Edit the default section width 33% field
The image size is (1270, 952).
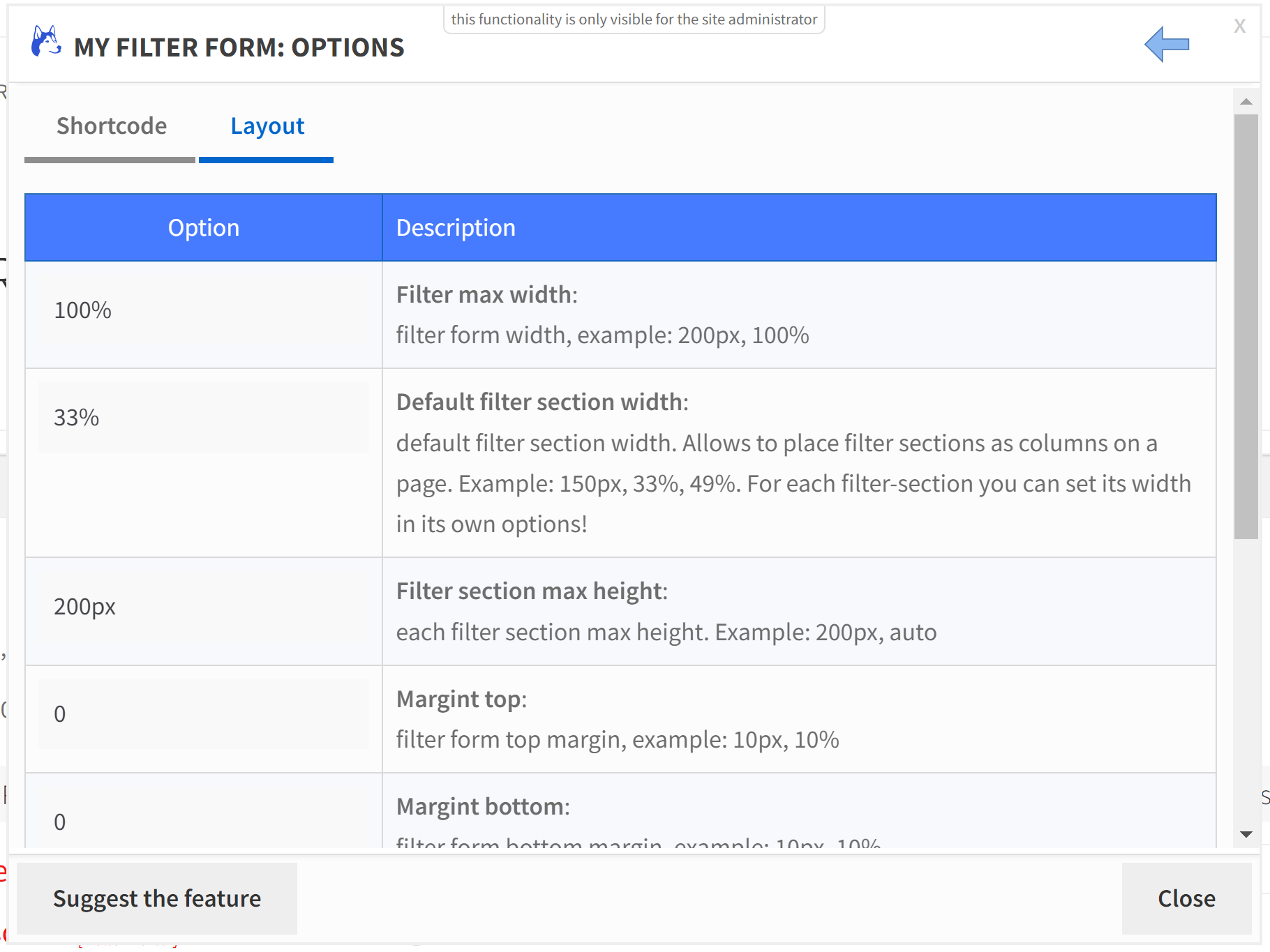(204, 417)
